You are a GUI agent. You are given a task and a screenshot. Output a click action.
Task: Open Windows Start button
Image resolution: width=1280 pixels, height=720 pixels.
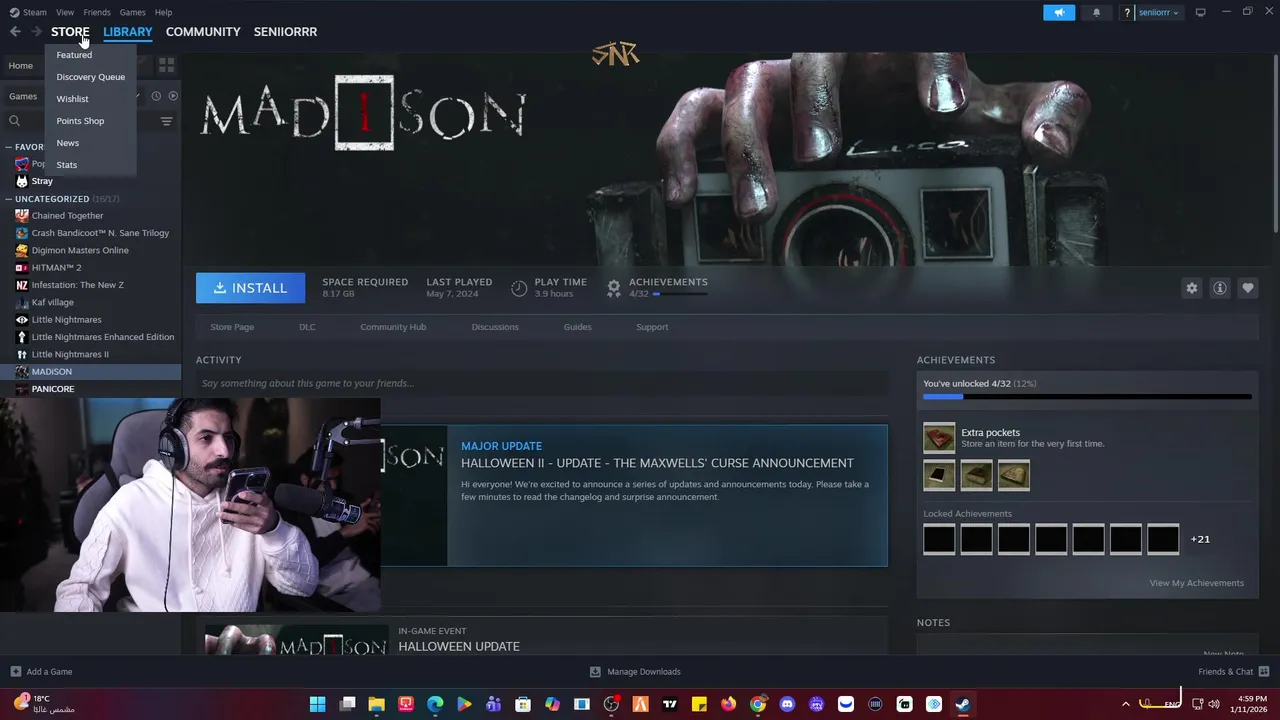[317, 704]
